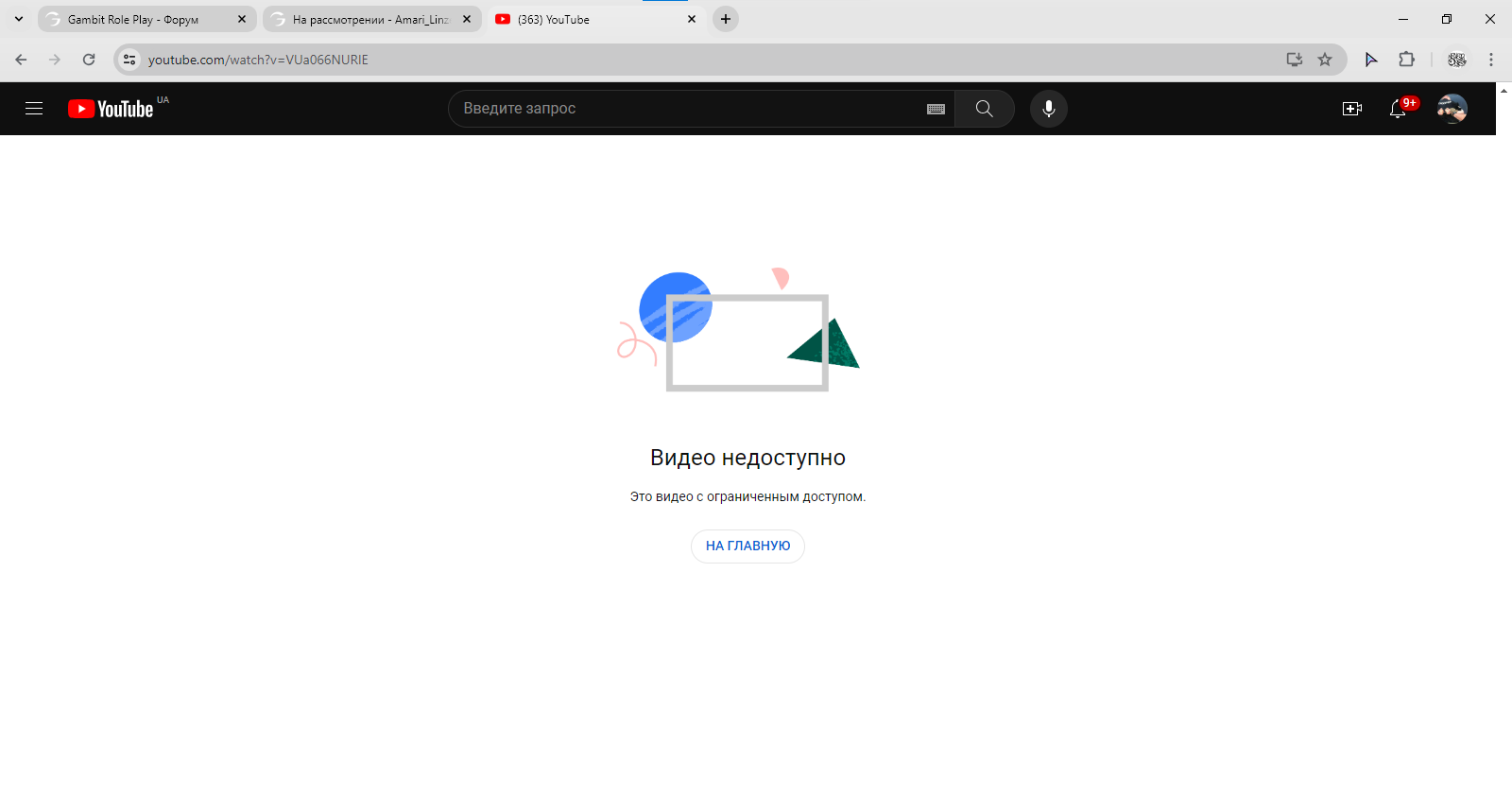The width and height of the screenshot is (1512, 798).
Task: Open the Create video icon
Action: (1352, 109)
